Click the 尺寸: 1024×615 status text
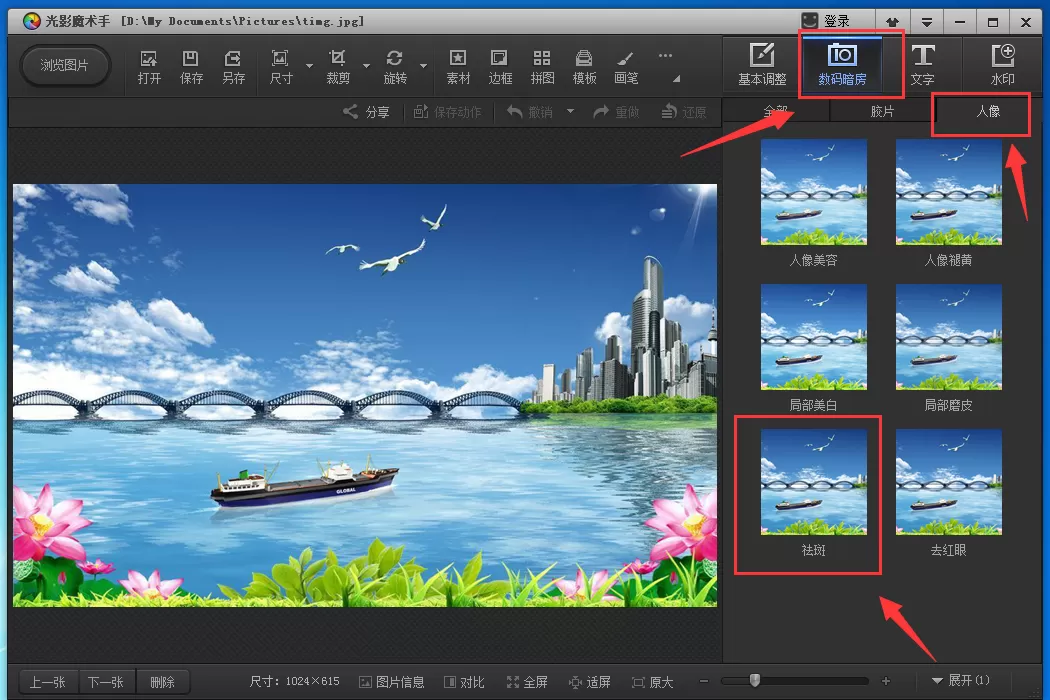The image size is (1050, 700). [294, 681]
